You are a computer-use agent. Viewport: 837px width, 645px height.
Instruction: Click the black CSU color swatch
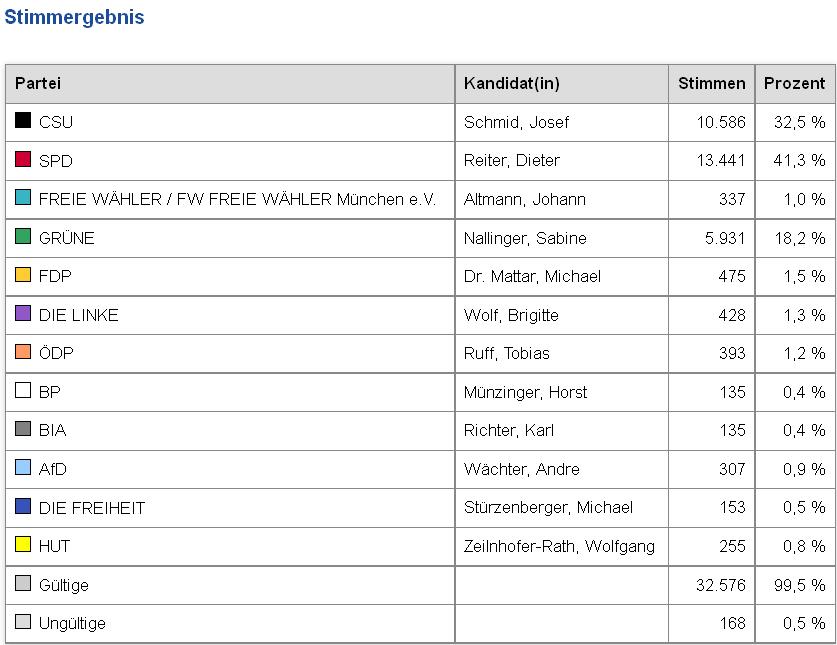(23, 121)
